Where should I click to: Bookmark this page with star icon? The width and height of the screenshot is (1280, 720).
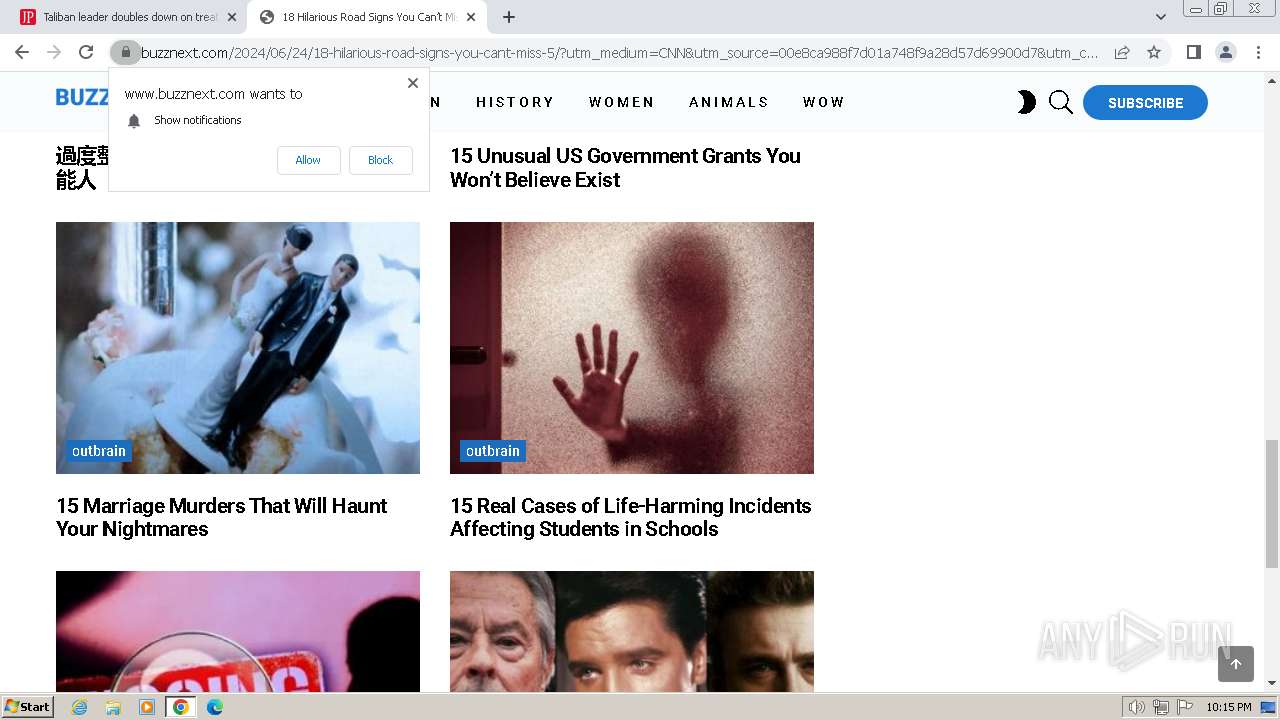coord(1154,52)
